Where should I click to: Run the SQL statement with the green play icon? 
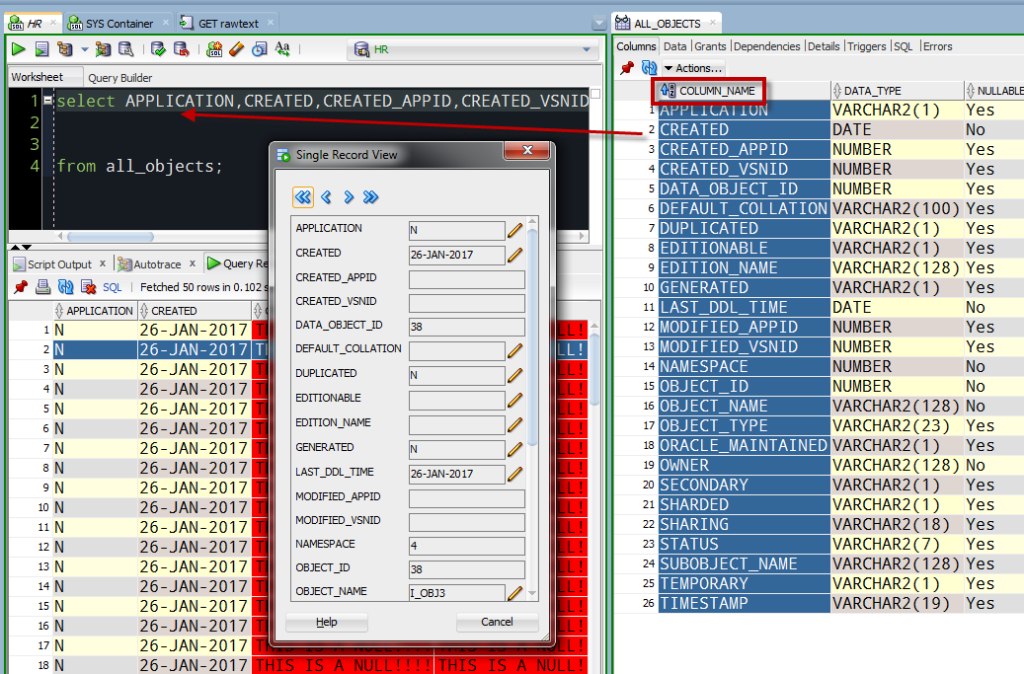tap(19, 49)
